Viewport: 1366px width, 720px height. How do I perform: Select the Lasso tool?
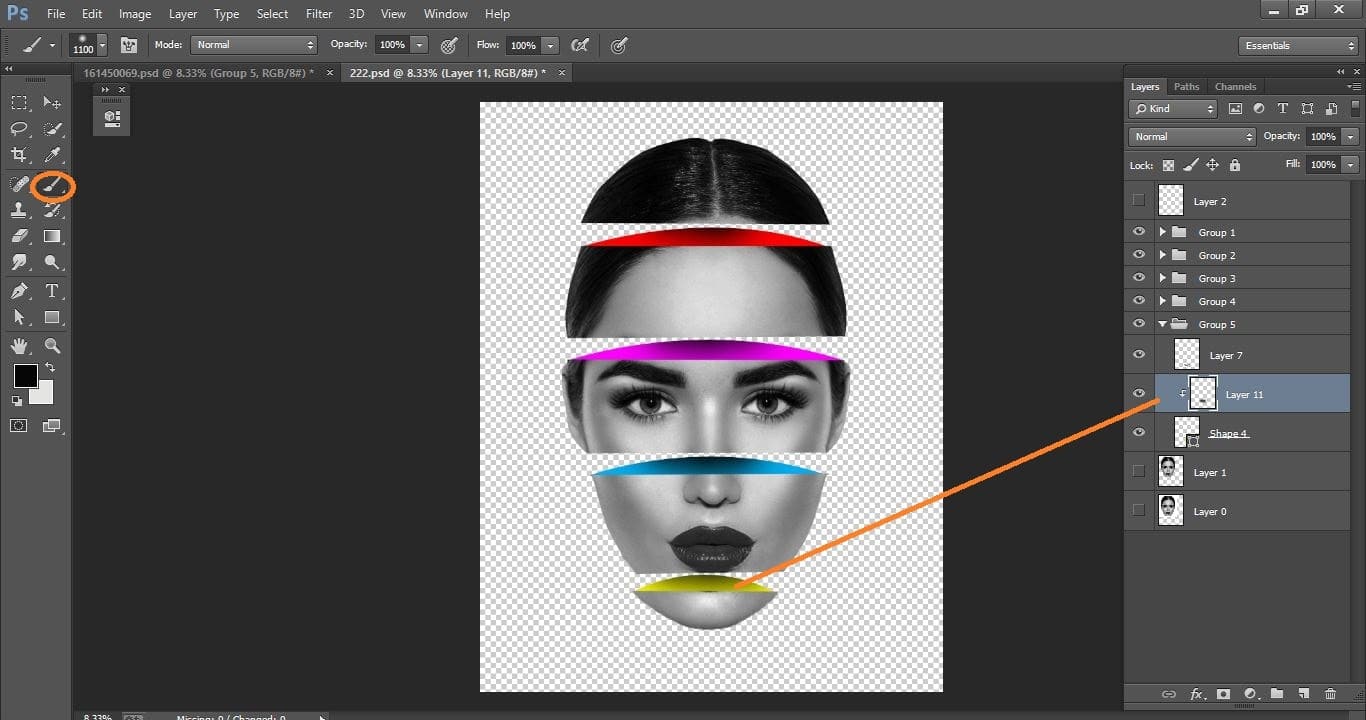[18, 128]
